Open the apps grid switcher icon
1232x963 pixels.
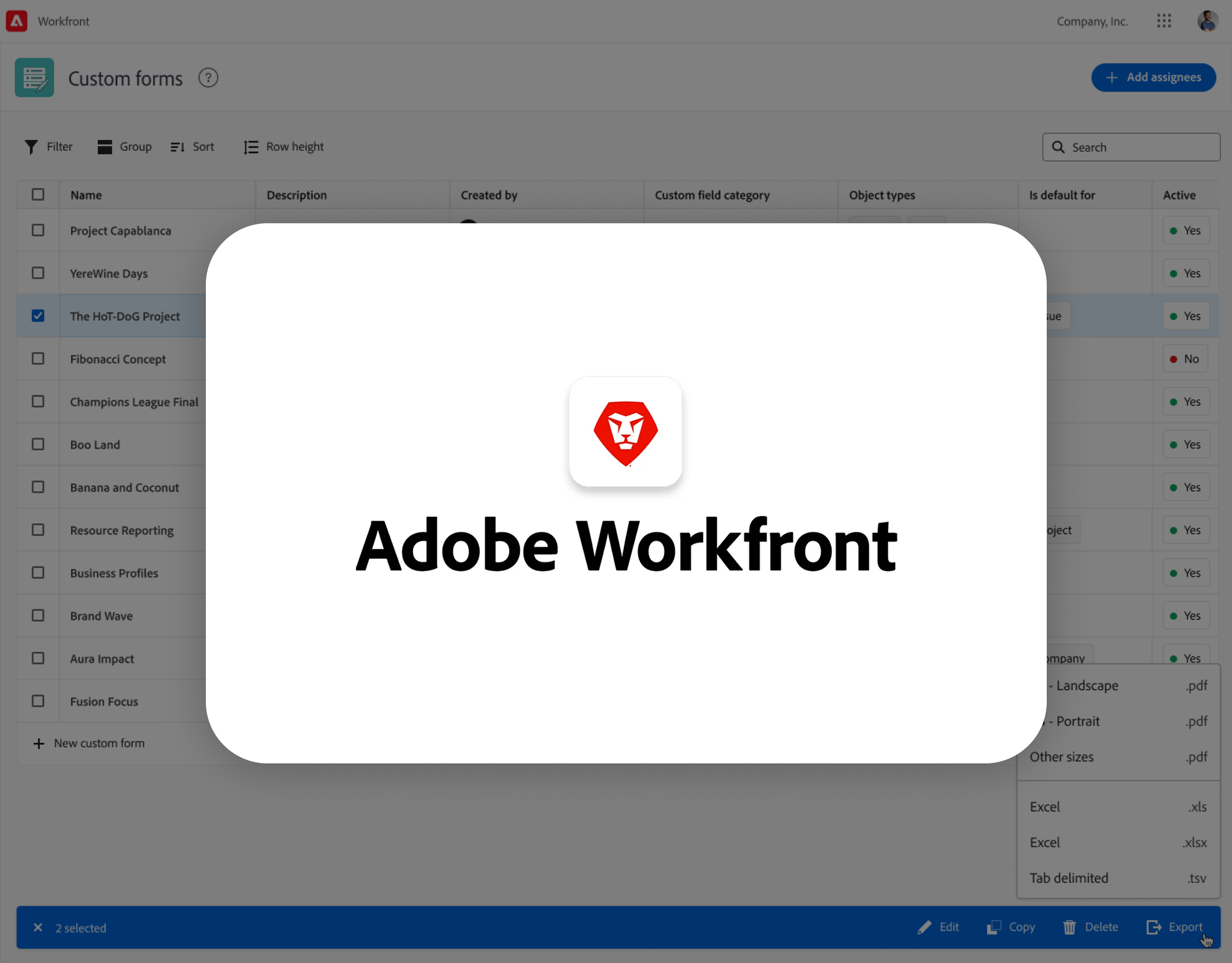point(1164,22)
